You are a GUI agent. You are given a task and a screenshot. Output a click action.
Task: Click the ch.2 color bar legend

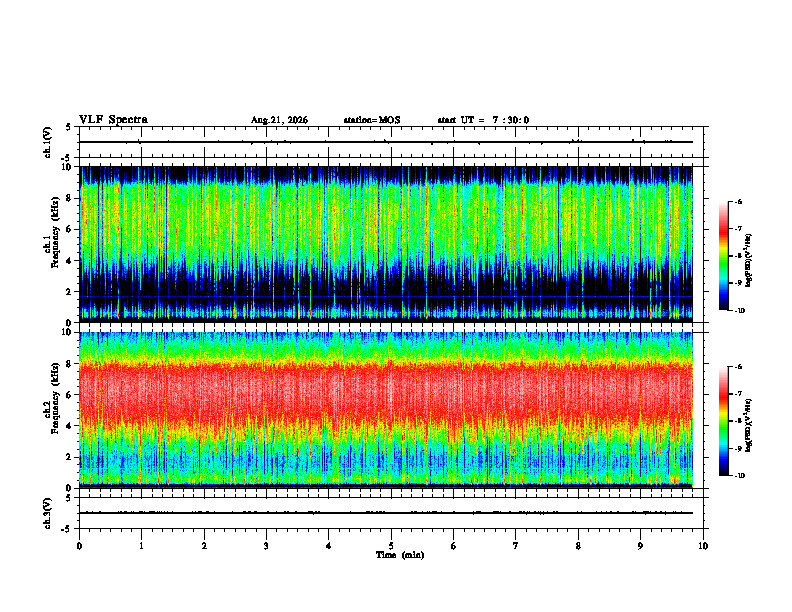tap(723, 421)
